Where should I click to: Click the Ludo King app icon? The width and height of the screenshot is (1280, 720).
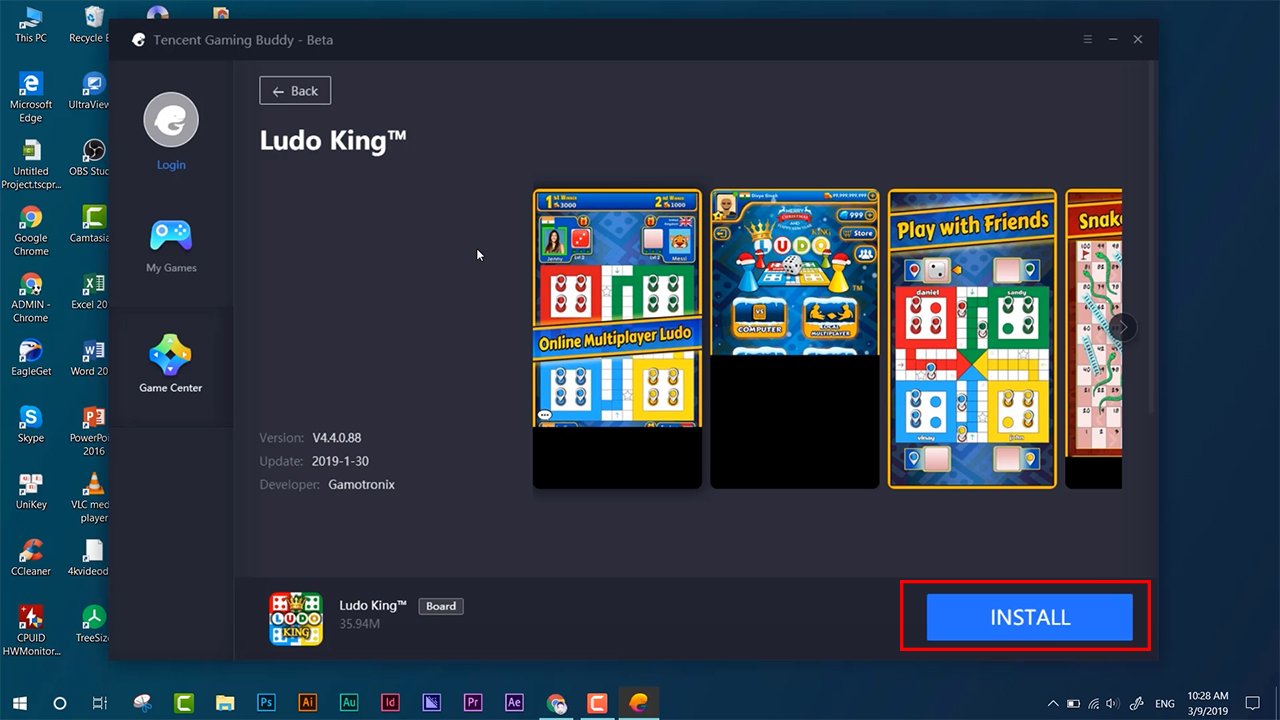296,618
